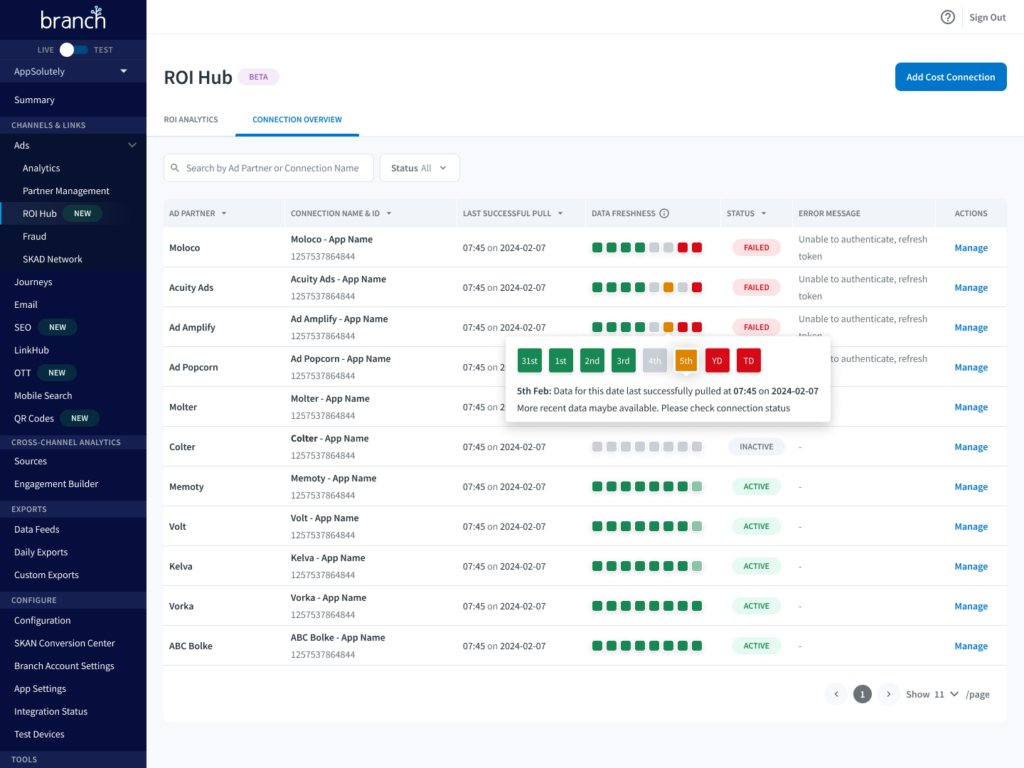Open the Status All filter dropdown
The height and width of the screenshot is (768, 1024).
[x=419, y=168]
